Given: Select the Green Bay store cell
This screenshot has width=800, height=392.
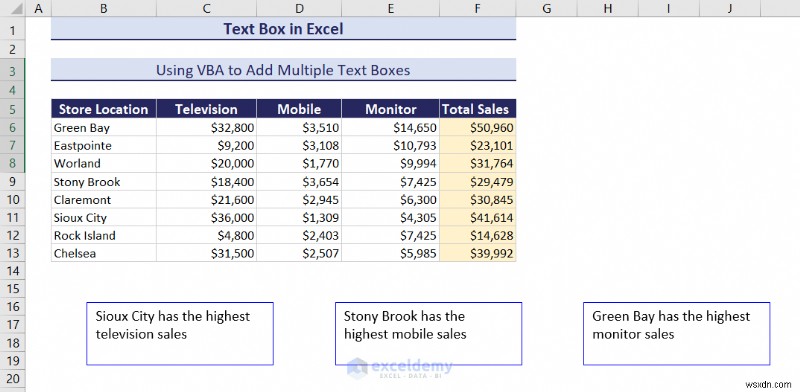Looking at the screenshot, I should 104,128.
